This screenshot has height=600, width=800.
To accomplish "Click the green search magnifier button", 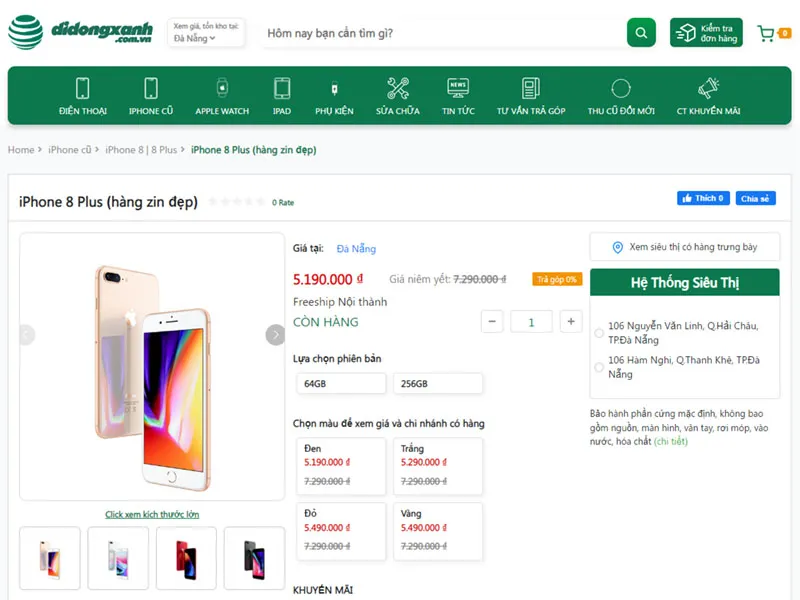I will (641, 33).
